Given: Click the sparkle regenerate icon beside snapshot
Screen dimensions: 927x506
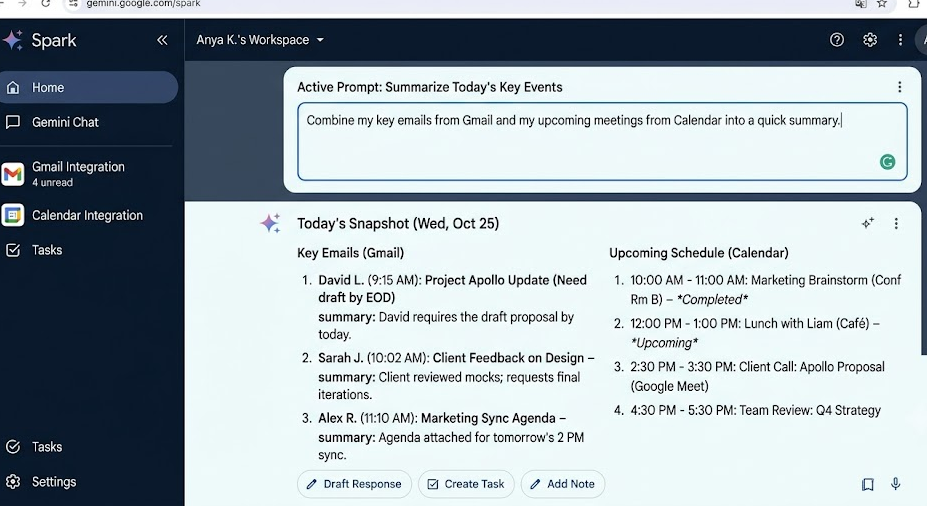Looking at the screenshot, I should pos(867,223).
